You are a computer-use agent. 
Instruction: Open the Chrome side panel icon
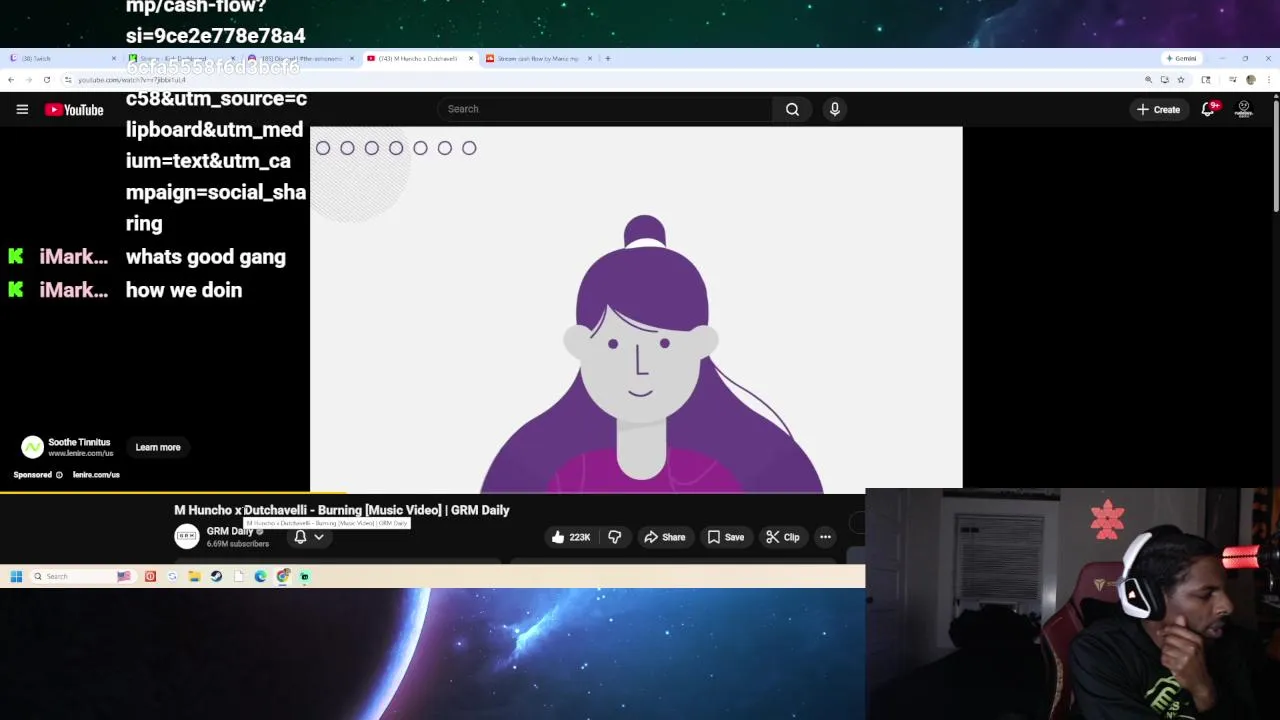(1206, 80)
